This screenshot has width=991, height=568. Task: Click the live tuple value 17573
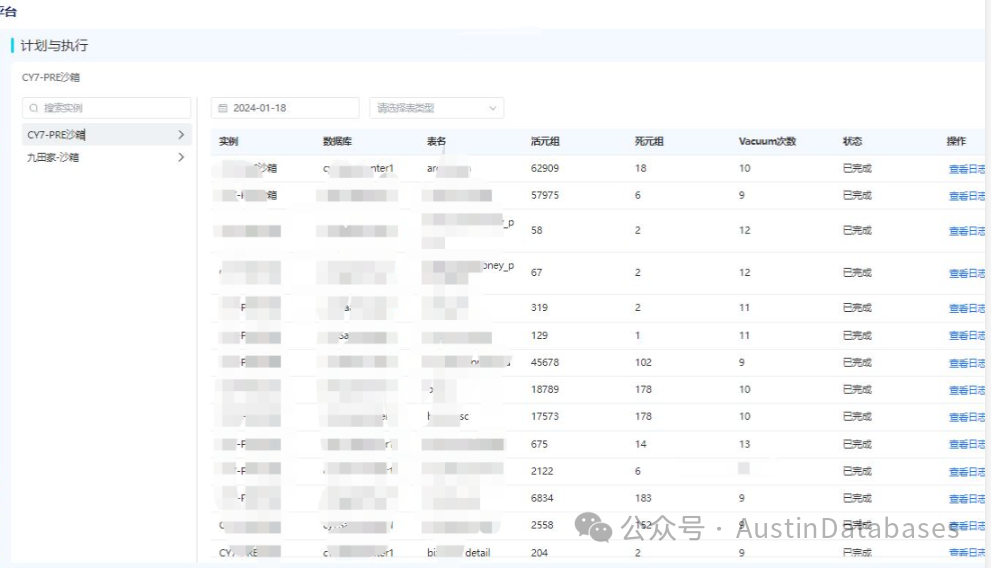tap(545, 416)
